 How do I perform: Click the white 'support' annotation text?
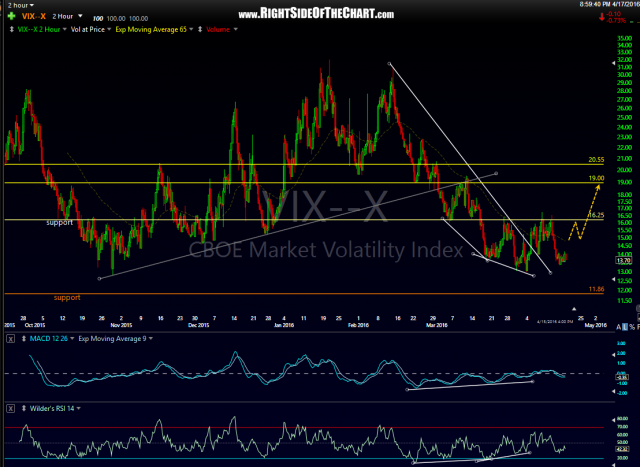pos(59,222)
